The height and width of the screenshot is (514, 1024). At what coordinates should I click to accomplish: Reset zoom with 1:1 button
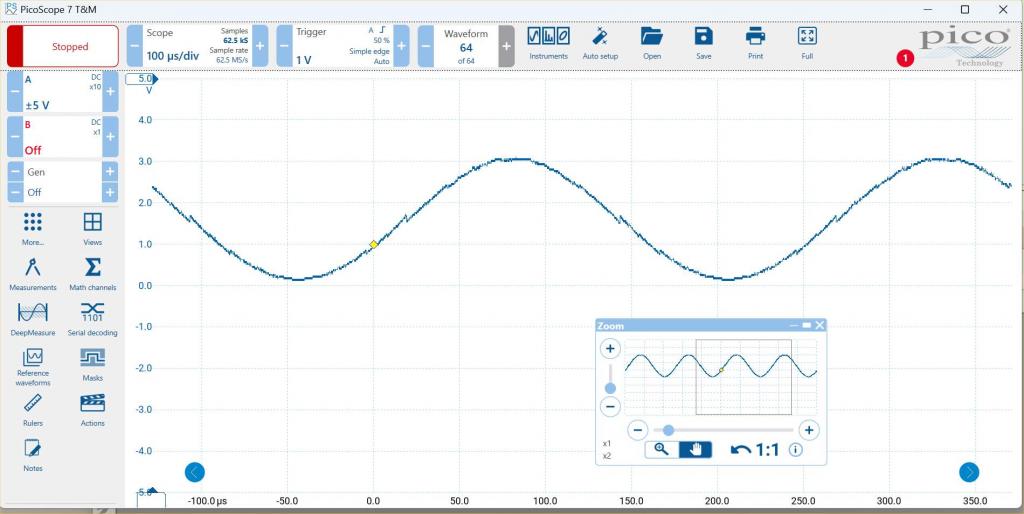[755, 450]
